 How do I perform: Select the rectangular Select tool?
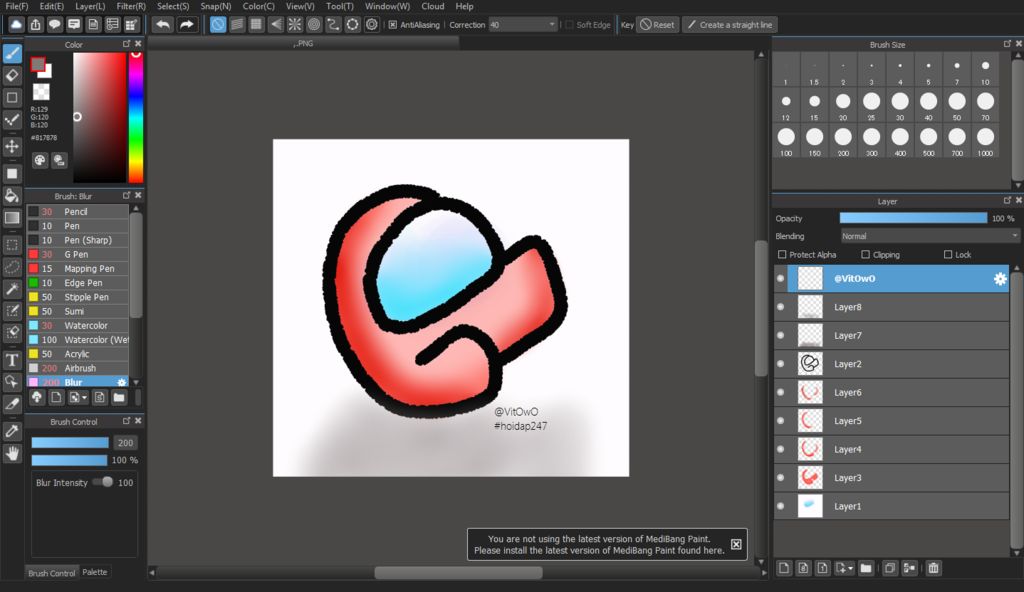[x=12, y=245]
